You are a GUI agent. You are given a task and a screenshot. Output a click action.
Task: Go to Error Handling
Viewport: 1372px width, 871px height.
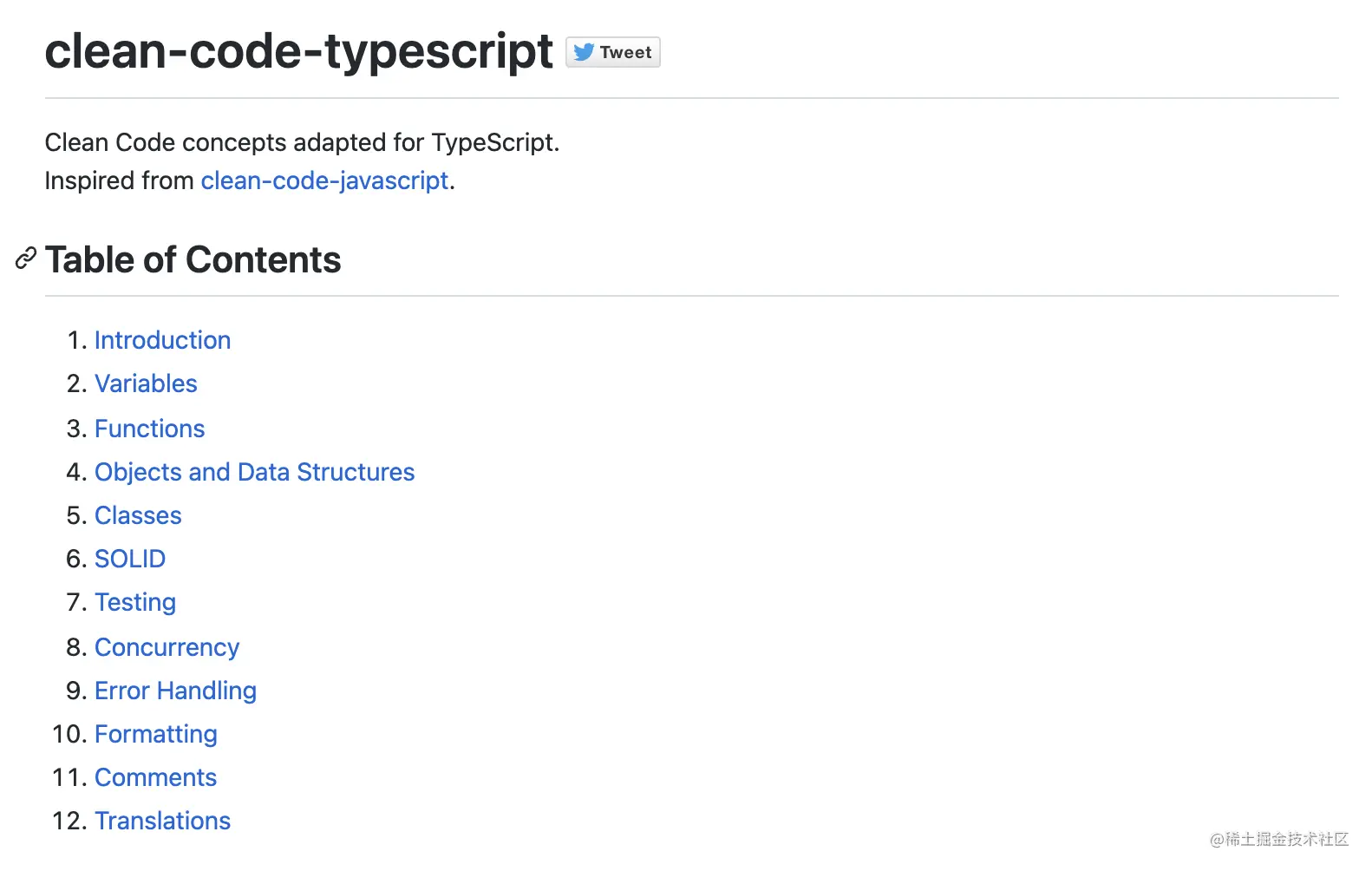175,691
